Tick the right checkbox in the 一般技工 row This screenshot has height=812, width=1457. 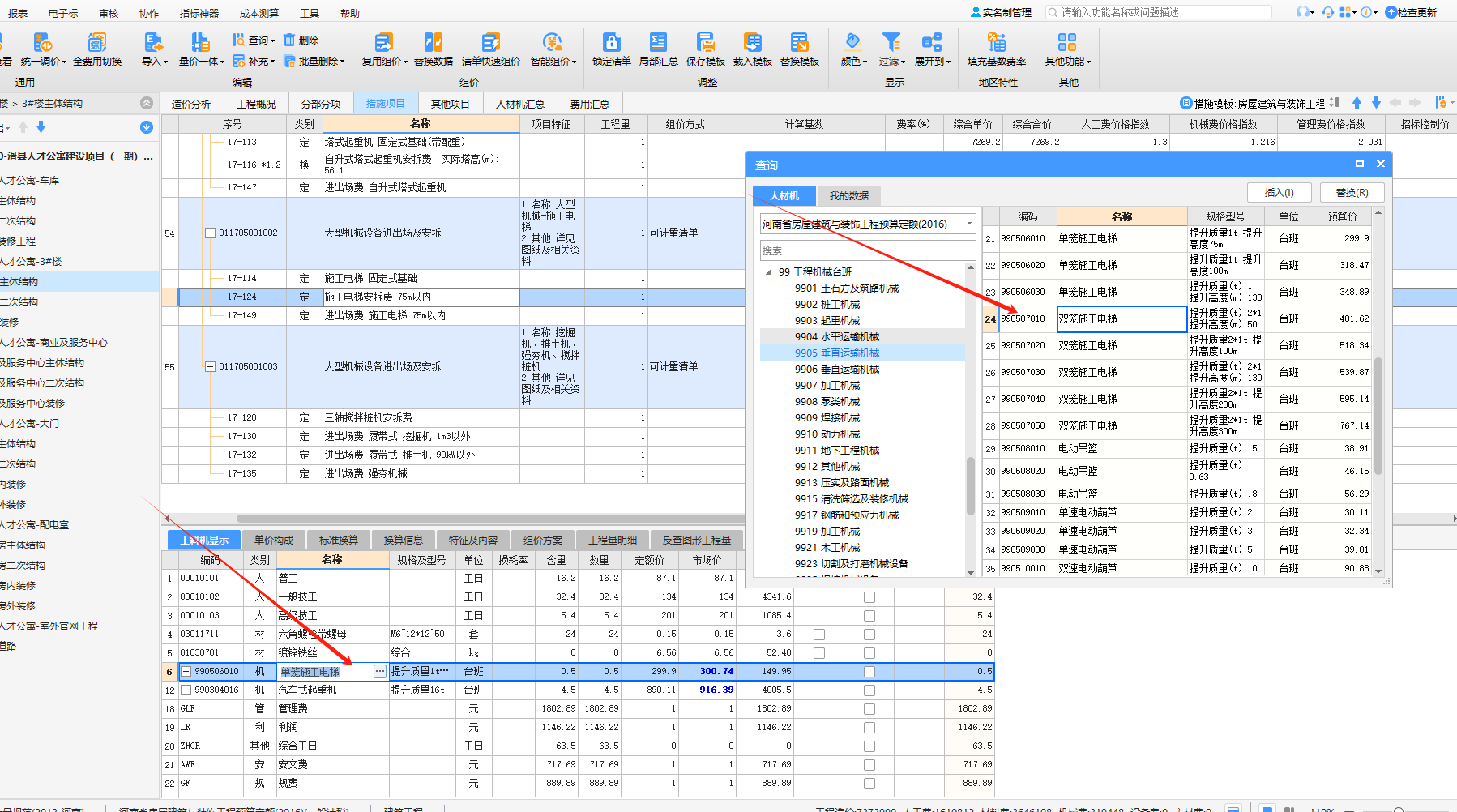tap(869, 597)
